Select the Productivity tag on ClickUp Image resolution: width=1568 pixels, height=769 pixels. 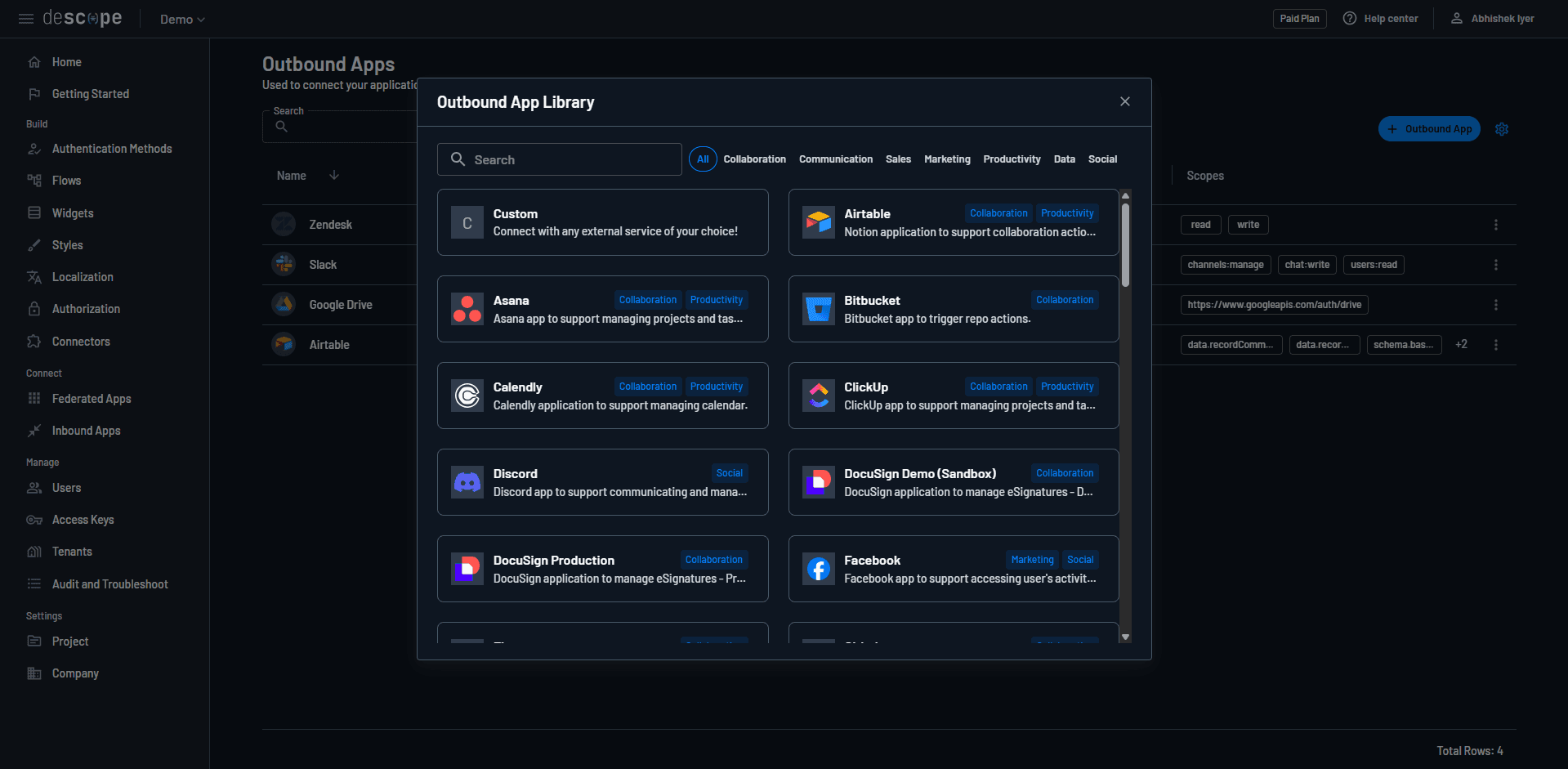point(1067,386)
